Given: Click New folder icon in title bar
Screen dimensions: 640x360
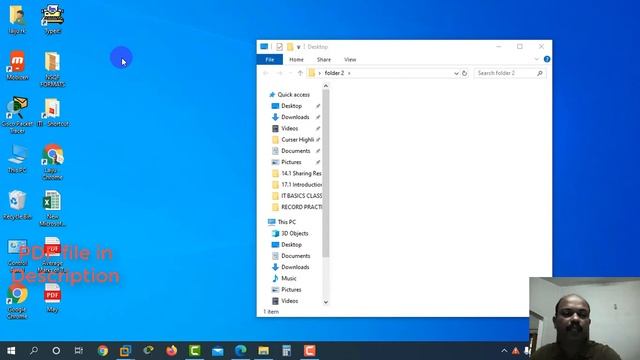Looking at the screenshot, I should pyautogui.click(x=290, y=47).
